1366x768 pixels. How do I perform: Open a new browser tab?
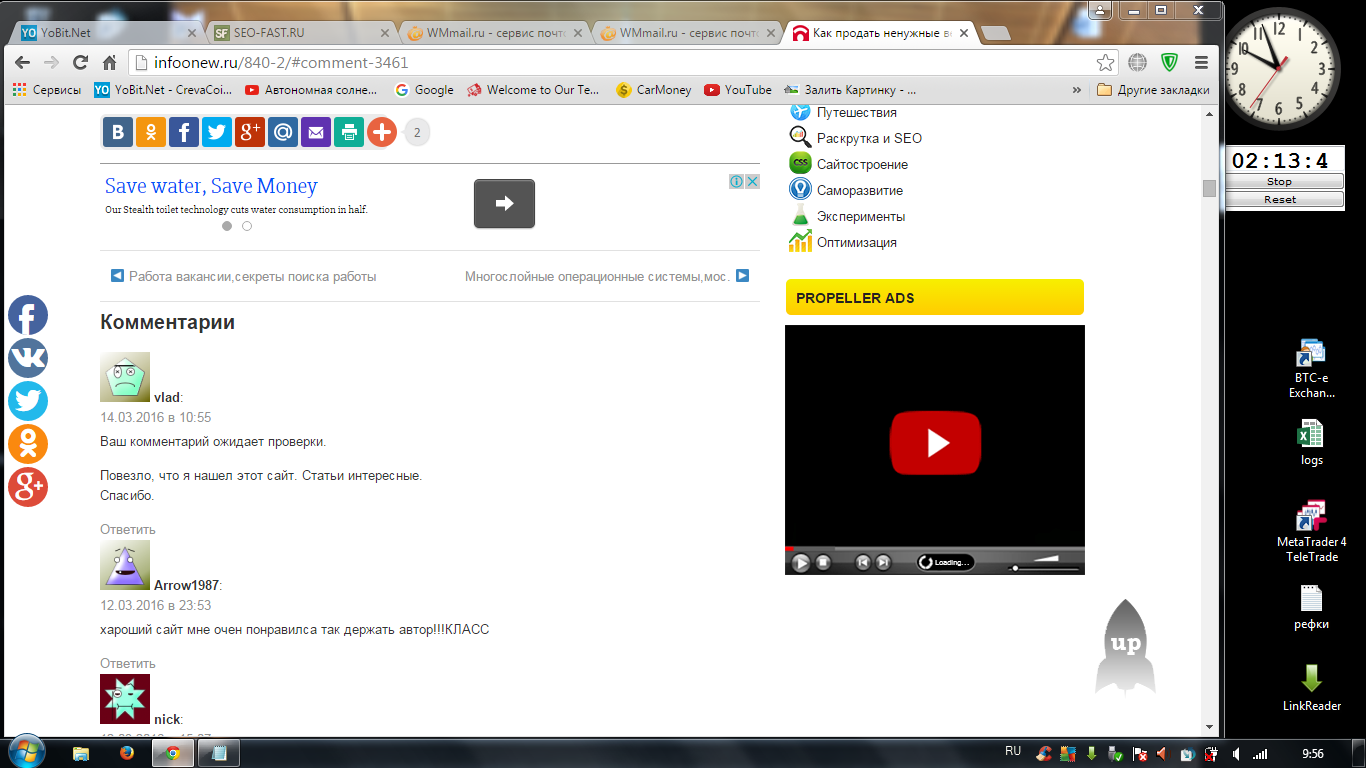(x=995, y=33)
